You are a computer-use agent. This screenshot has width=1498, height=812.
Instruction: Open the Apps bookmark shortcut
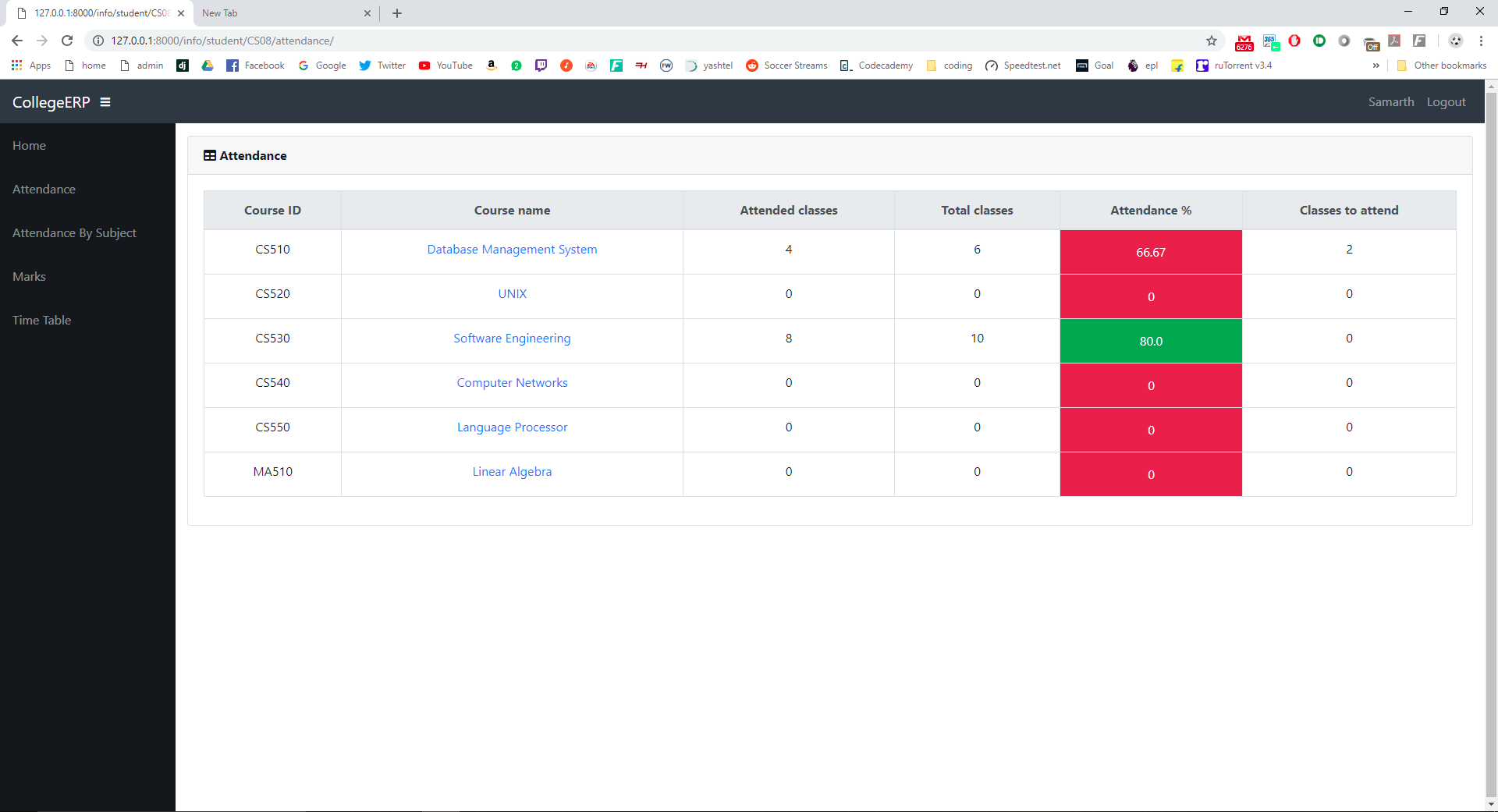[x=31, y=66]
